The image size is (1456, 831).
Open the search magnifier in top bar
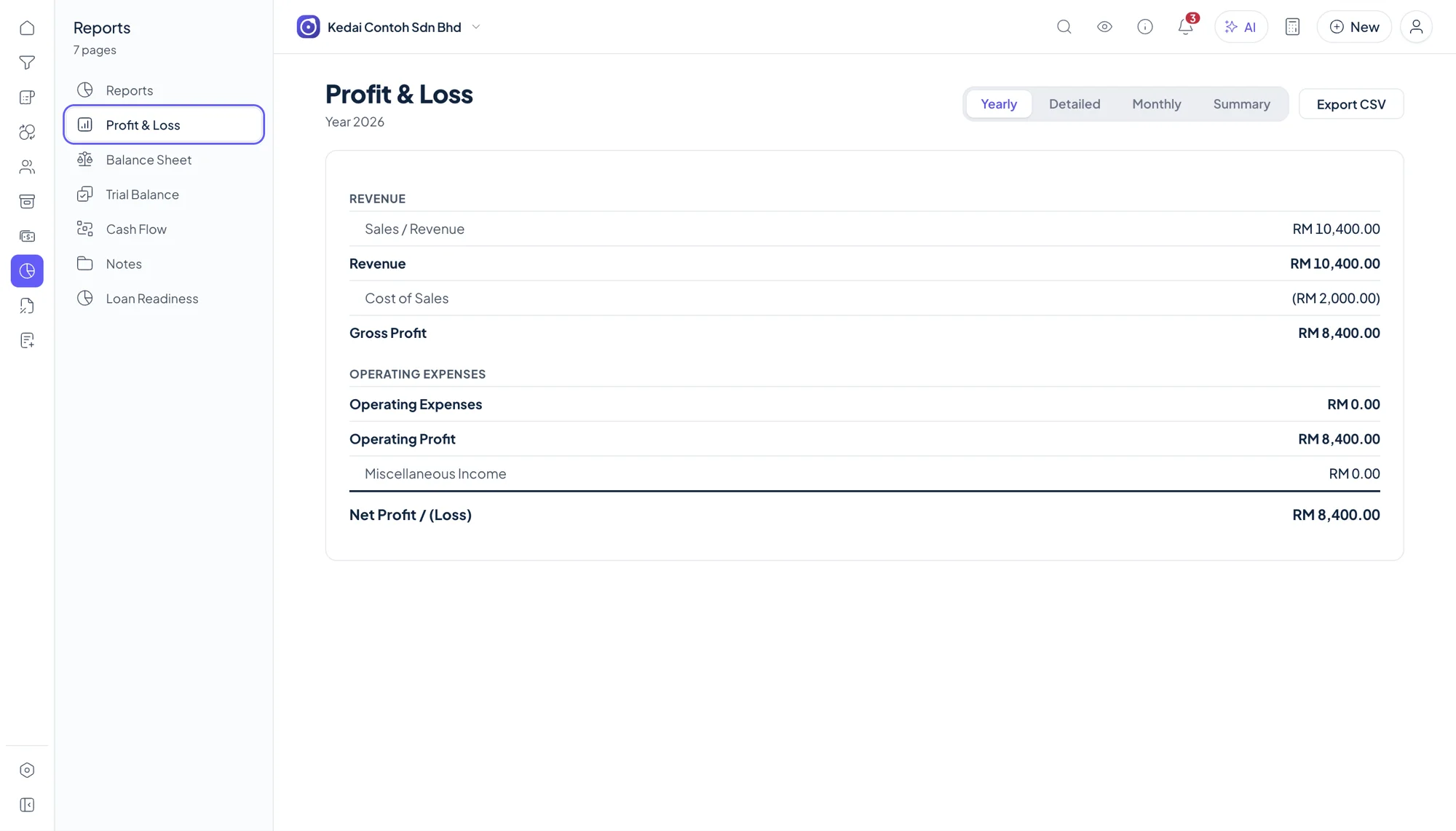click(1064, 27)
